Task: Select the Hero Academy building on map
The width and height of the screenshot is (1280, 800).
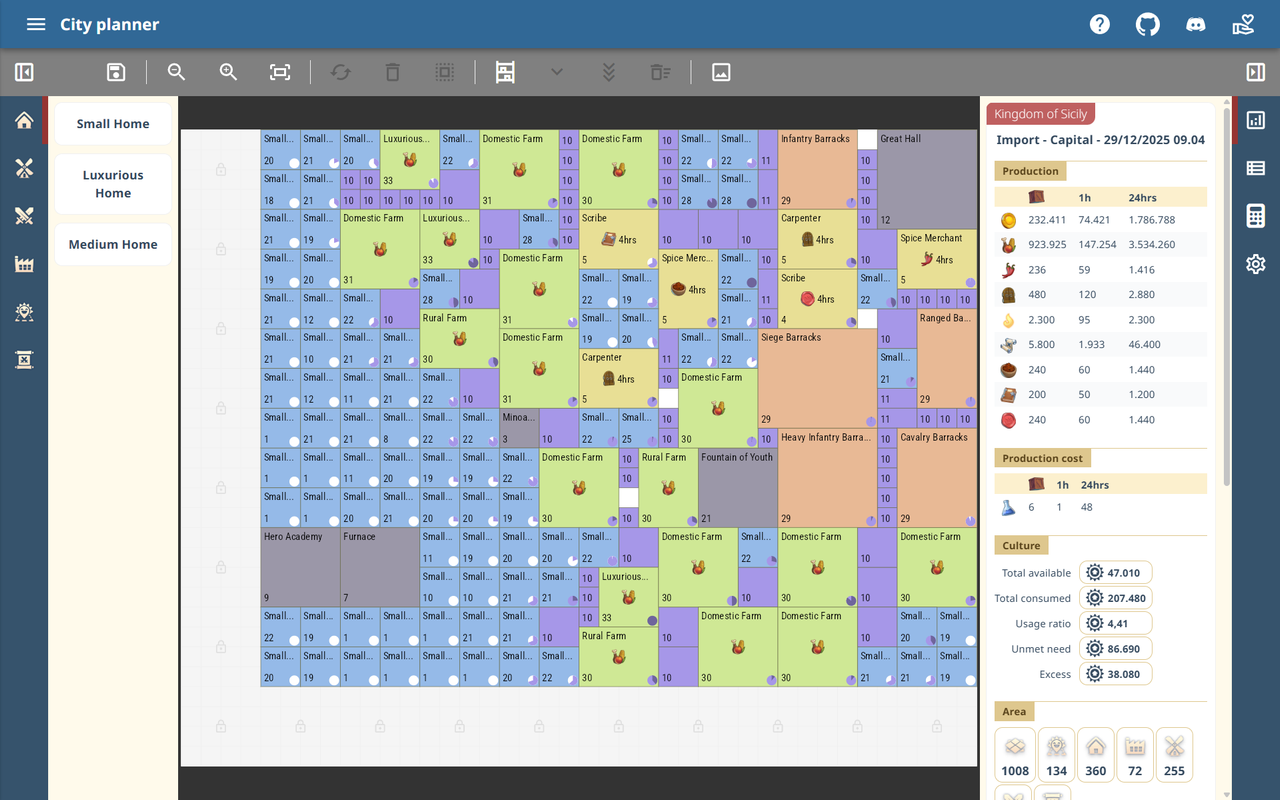Action: [x=300, y=567]
